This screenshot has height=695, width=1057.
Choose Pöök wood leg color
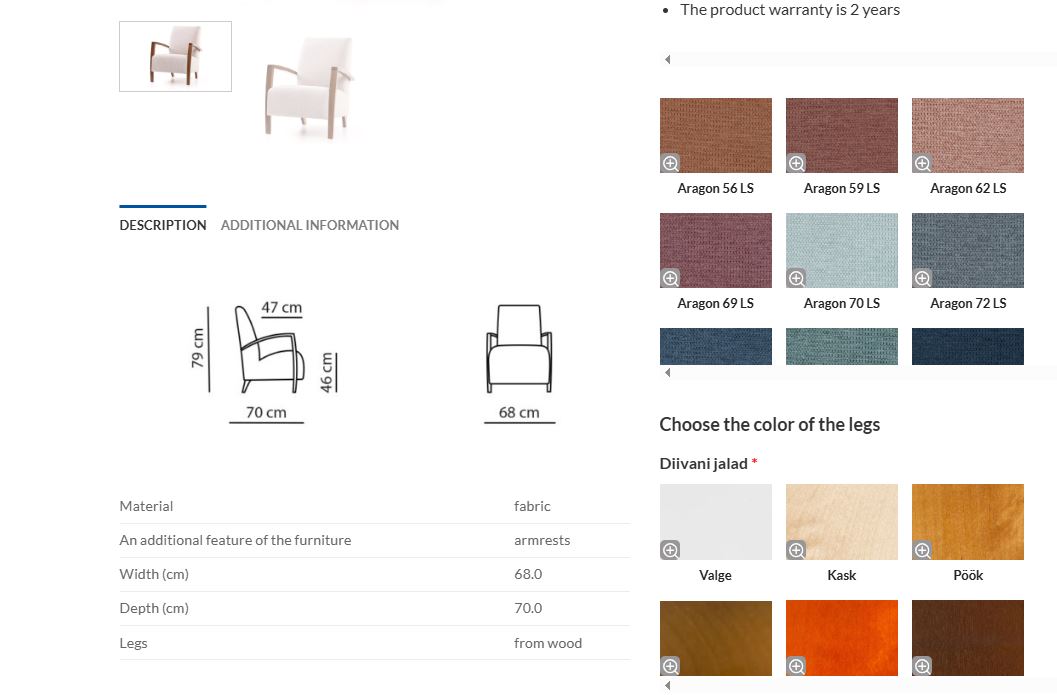click(968, 520)
